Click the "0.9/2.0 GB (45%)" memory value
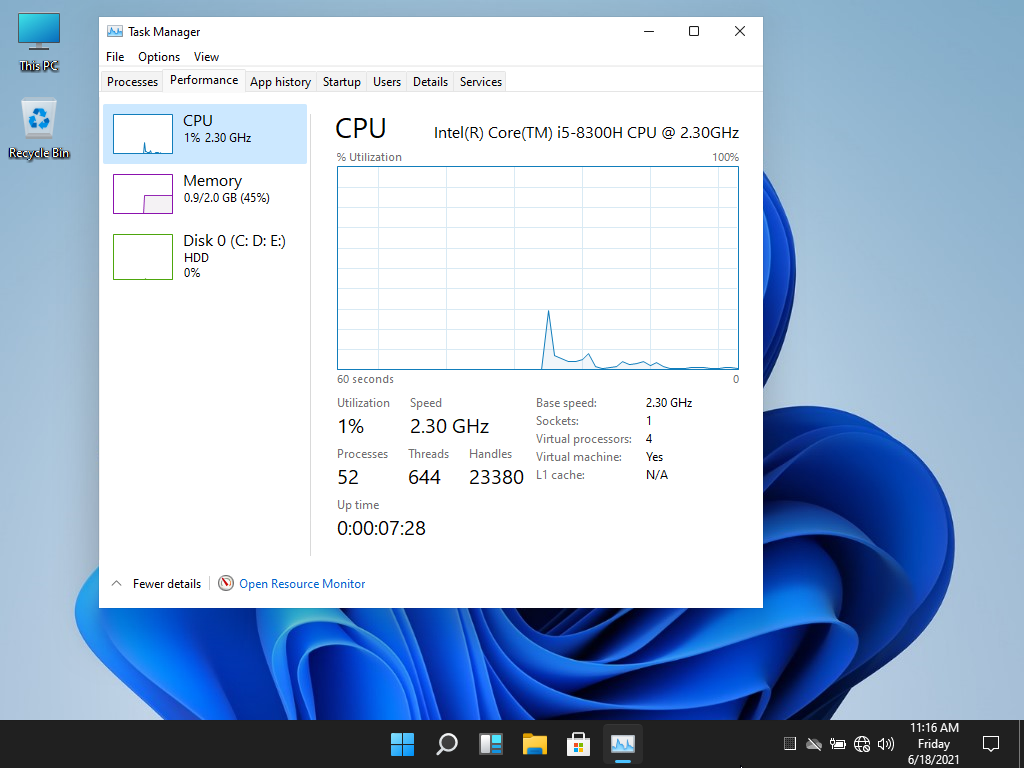This screenshot has height=768, width=1024. coord(227,198)
